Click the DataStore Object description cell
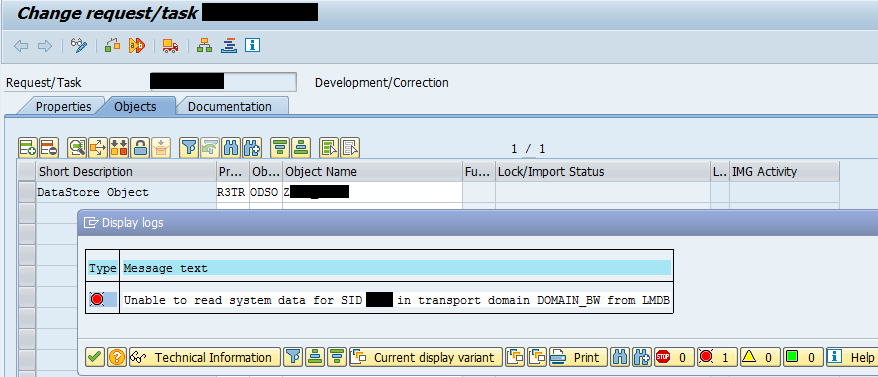 126,192
